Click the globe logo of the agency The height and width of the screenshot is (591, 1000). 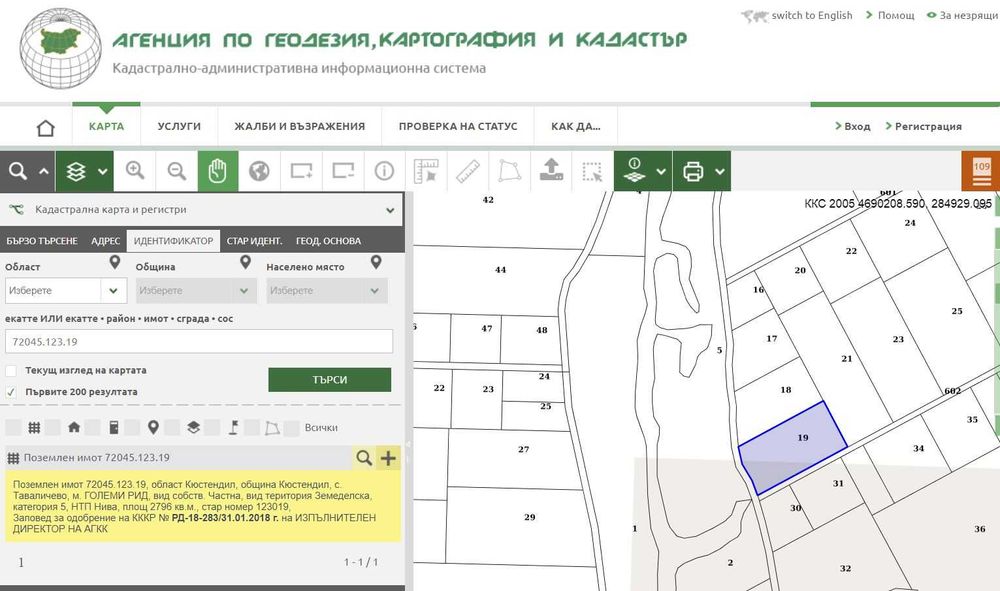tap(60, 48)
